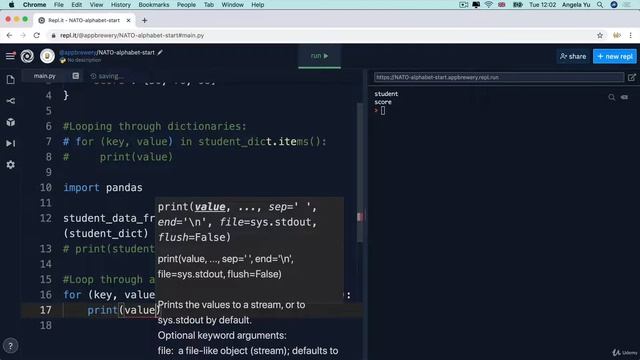Click 'score' text in console output
640x360 pixels.
[383, 102]
